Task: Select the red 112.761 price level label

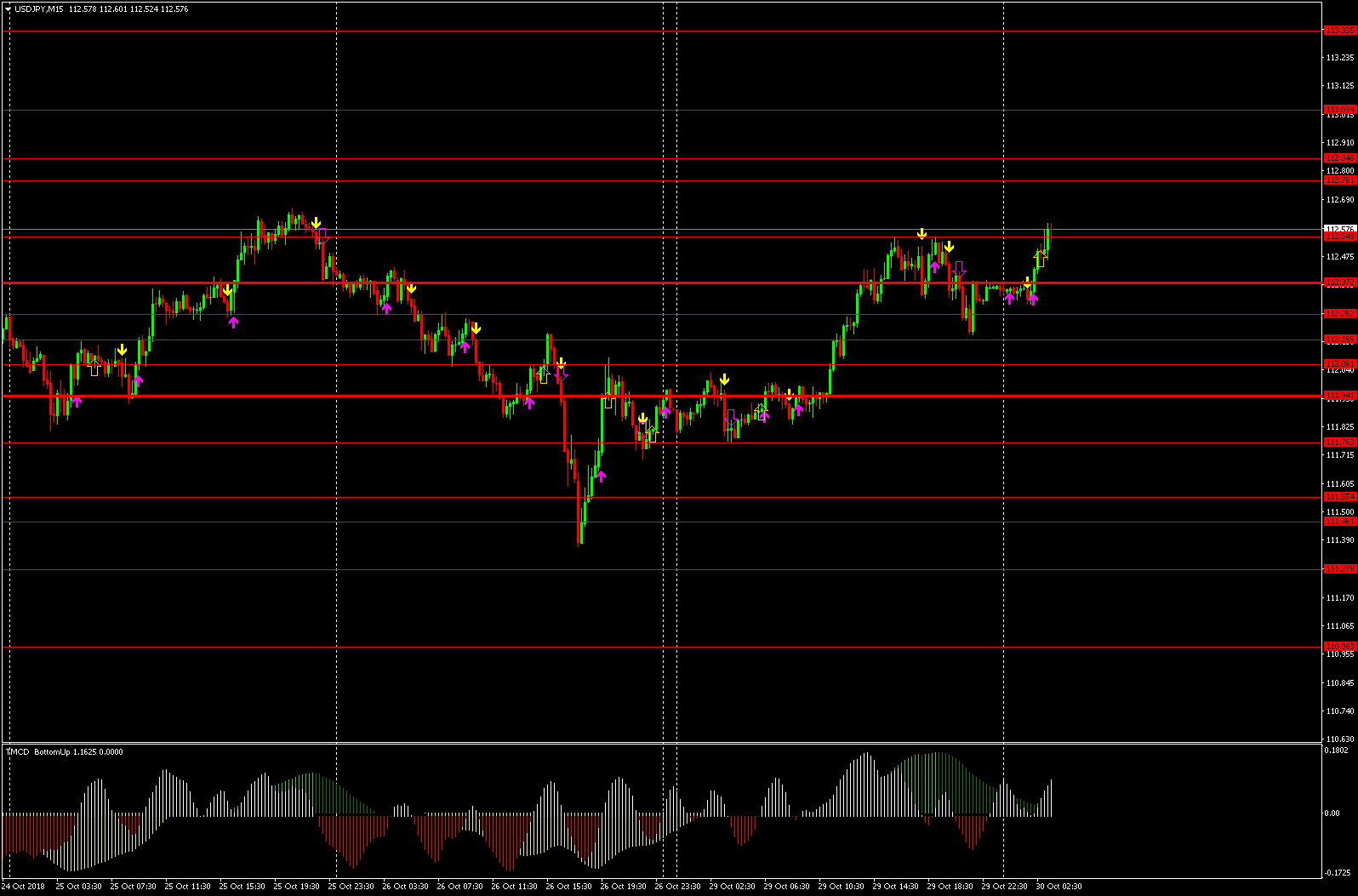Action: click(1339, 180)
